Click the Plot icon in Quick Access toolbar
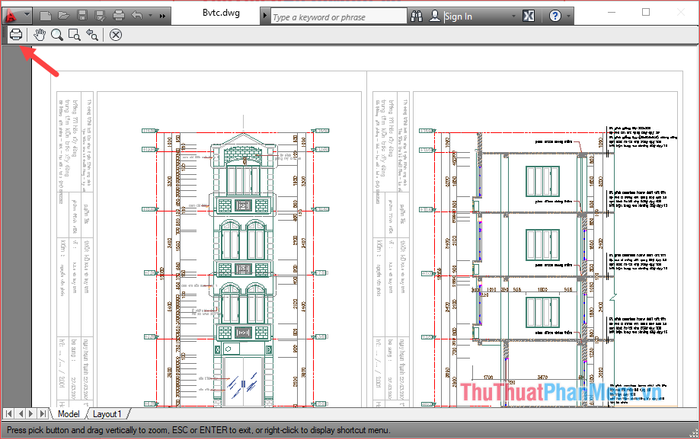Screen dimensions: 700x439 119,16
